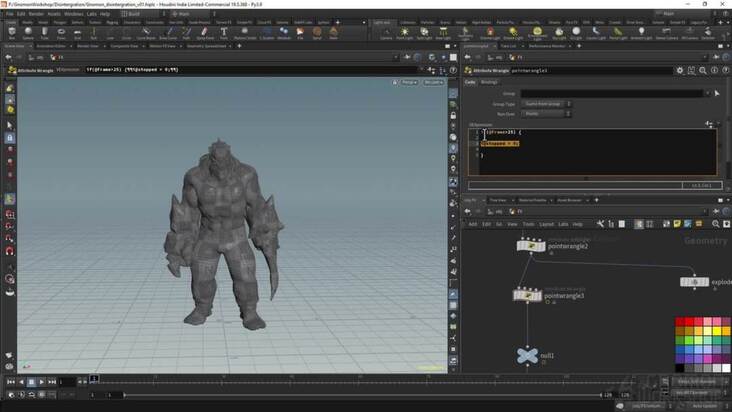
Task: Open the Persp viewport menu
Action: click(x=408, y=83)
